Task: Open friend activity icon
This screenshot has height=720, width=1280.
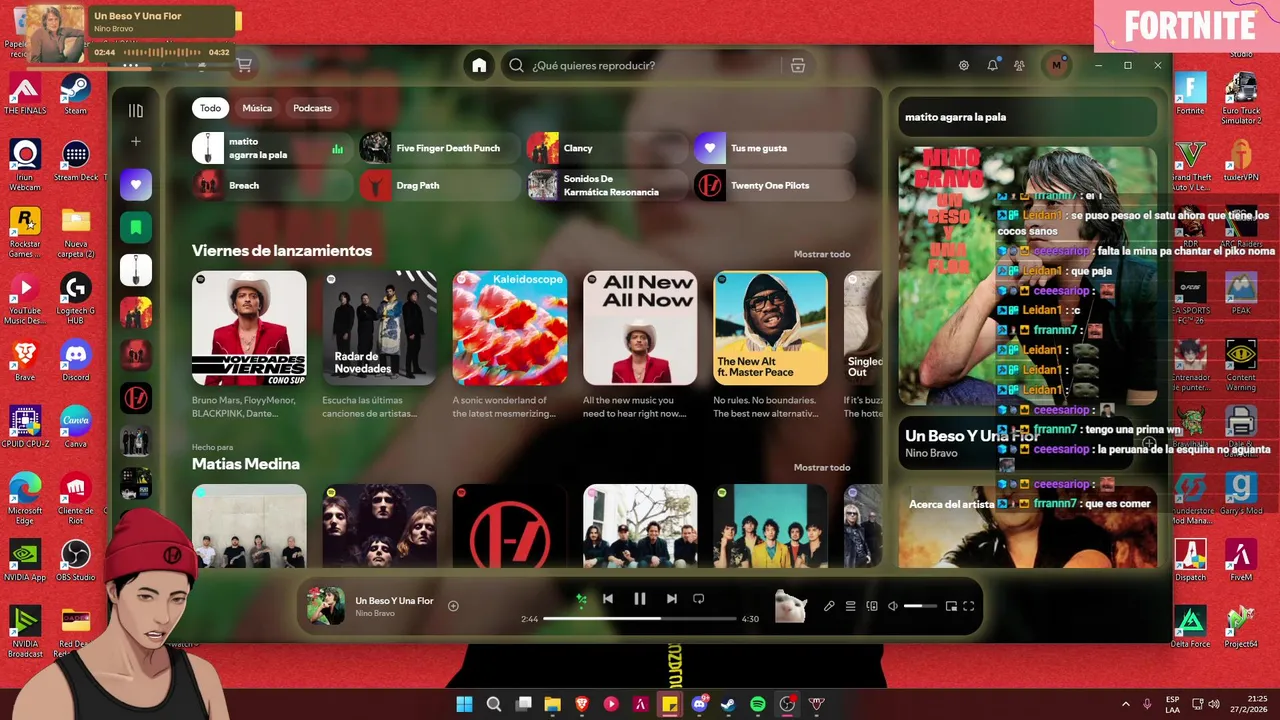Action: click(1019, 65)
